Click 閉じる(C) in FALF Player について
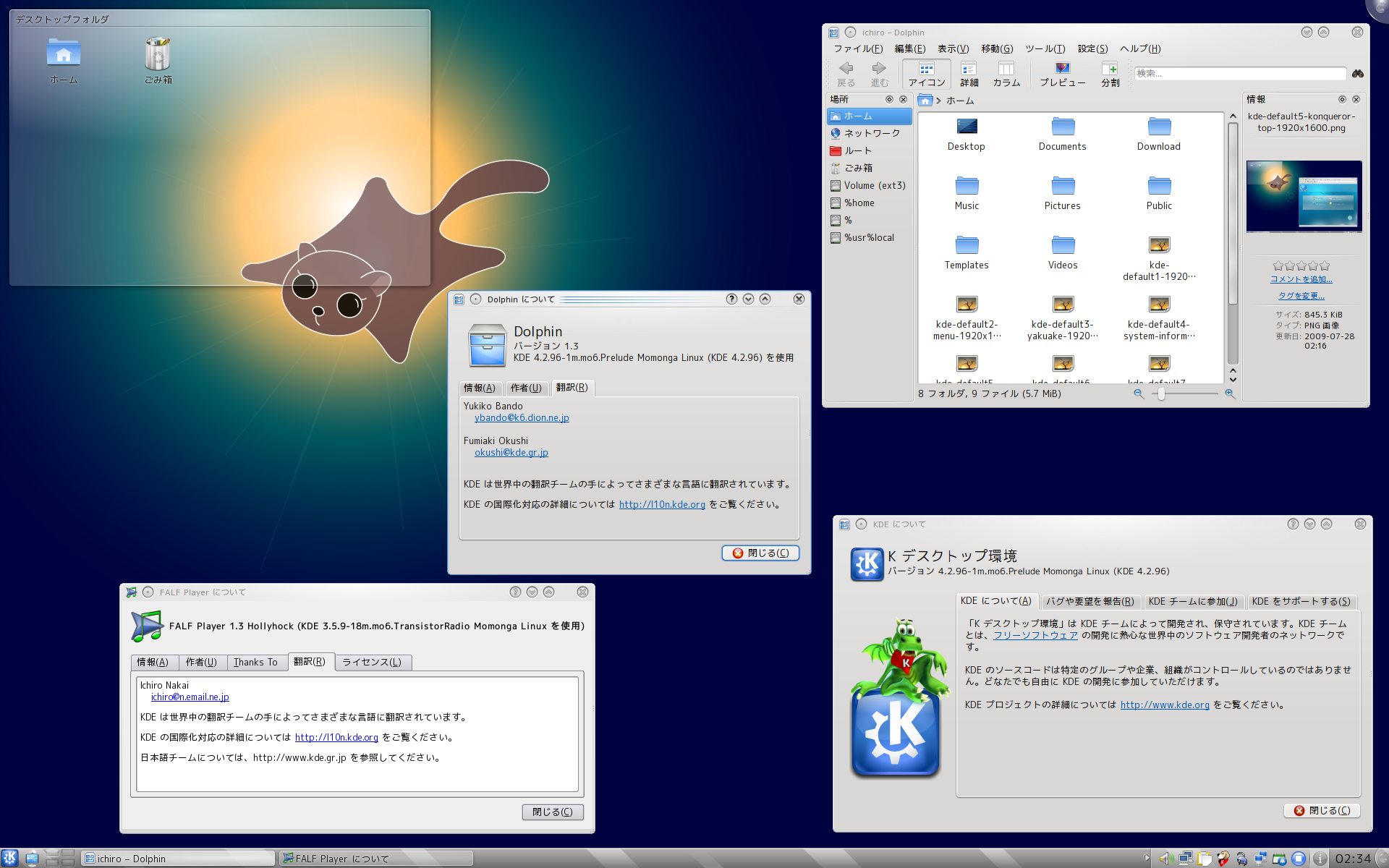 coord(553,812)
